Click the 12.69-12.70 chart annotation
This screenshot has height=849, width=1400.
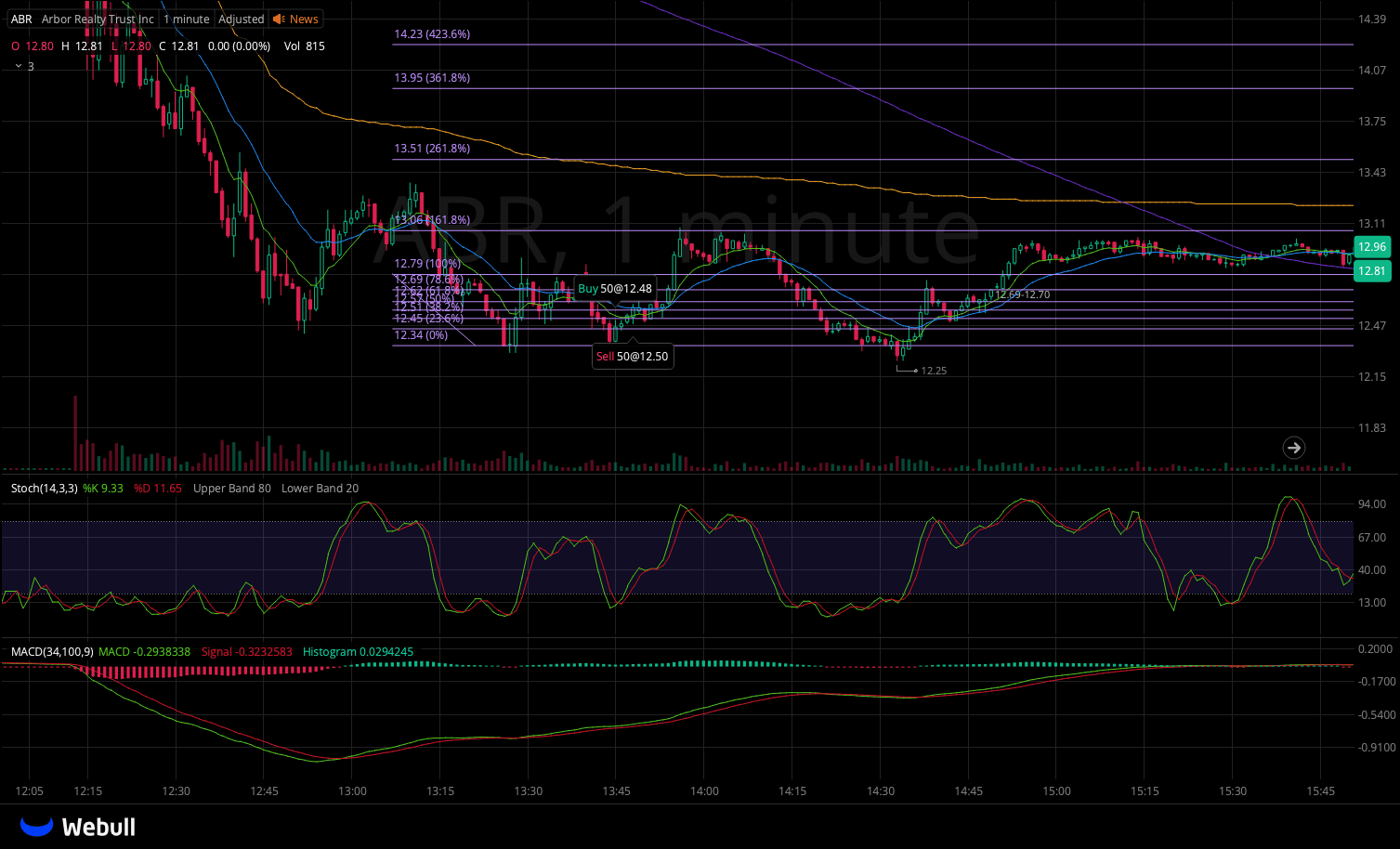click(x=1022, y=294)
